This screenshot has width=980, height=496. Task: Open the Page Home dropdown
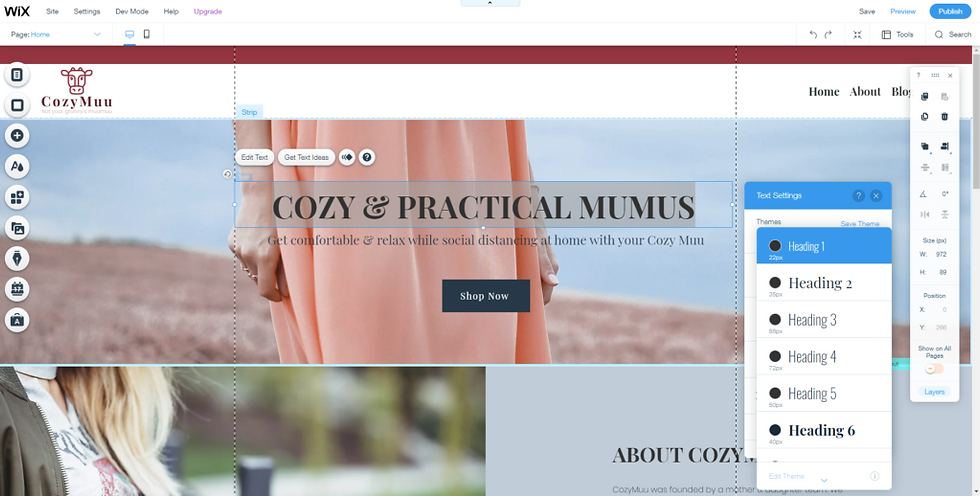point(56,34)
